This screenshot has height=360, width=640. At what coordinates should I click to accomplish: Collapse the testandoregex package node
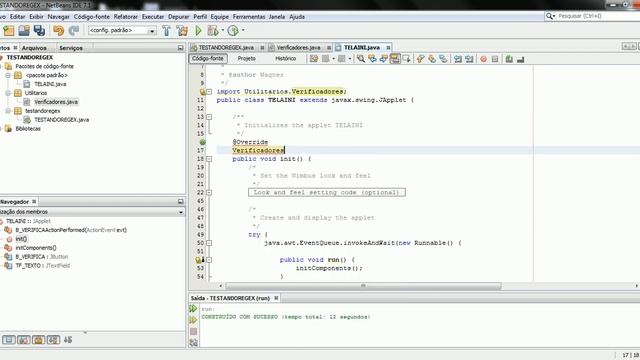point(8,111)
